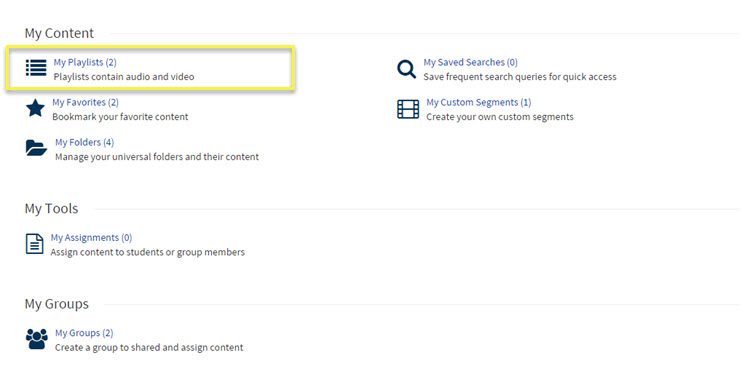Open My Custom Segments (1) link
The width and height of the screenshot is (750, 382).
[478, 102]
